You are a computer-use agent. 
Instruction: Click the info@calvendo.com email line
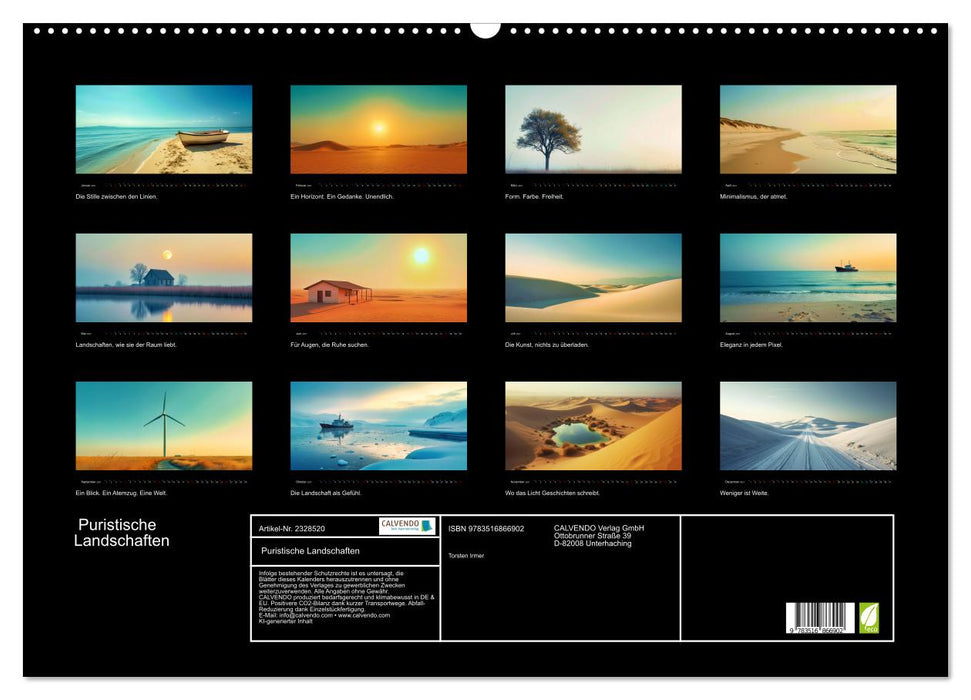[324, 616]
